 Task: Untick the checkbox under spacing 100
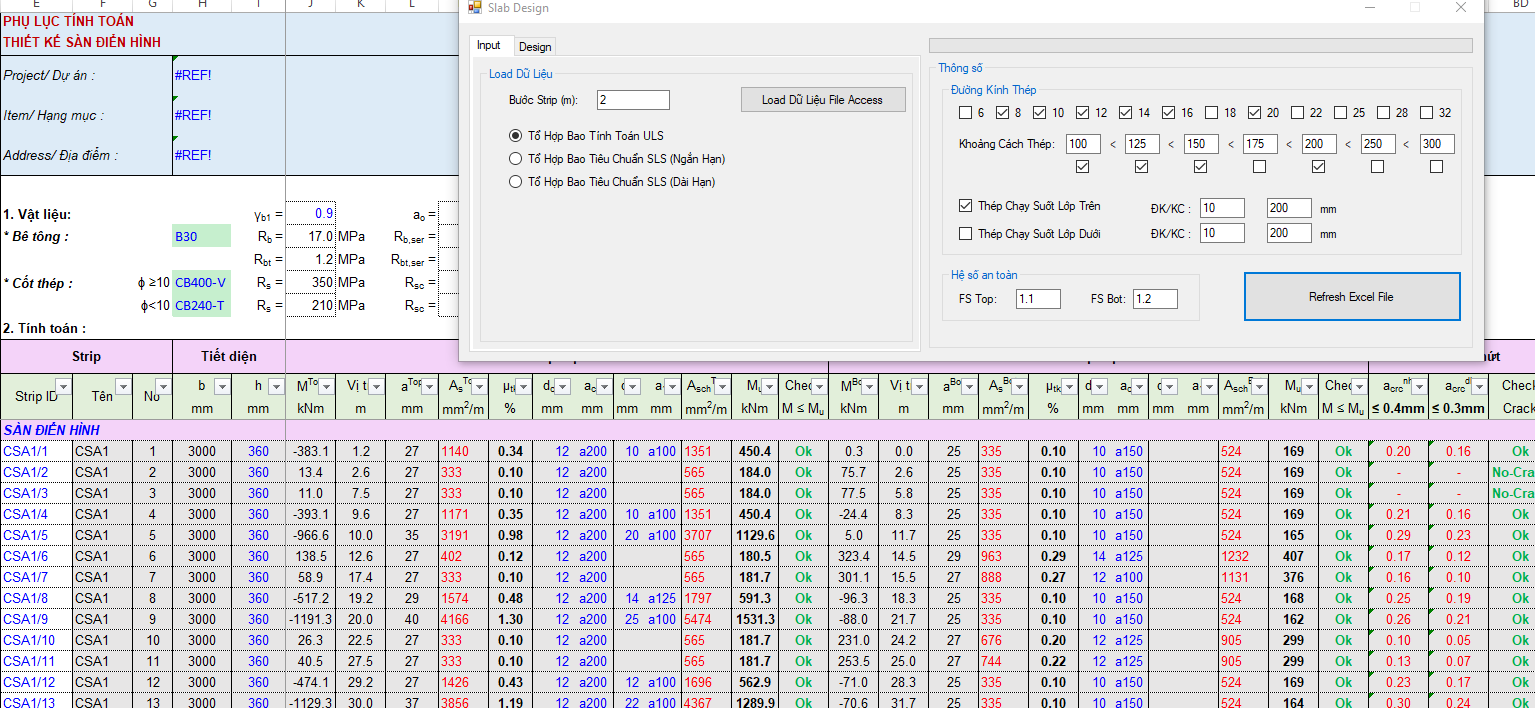click(1083, 167)
